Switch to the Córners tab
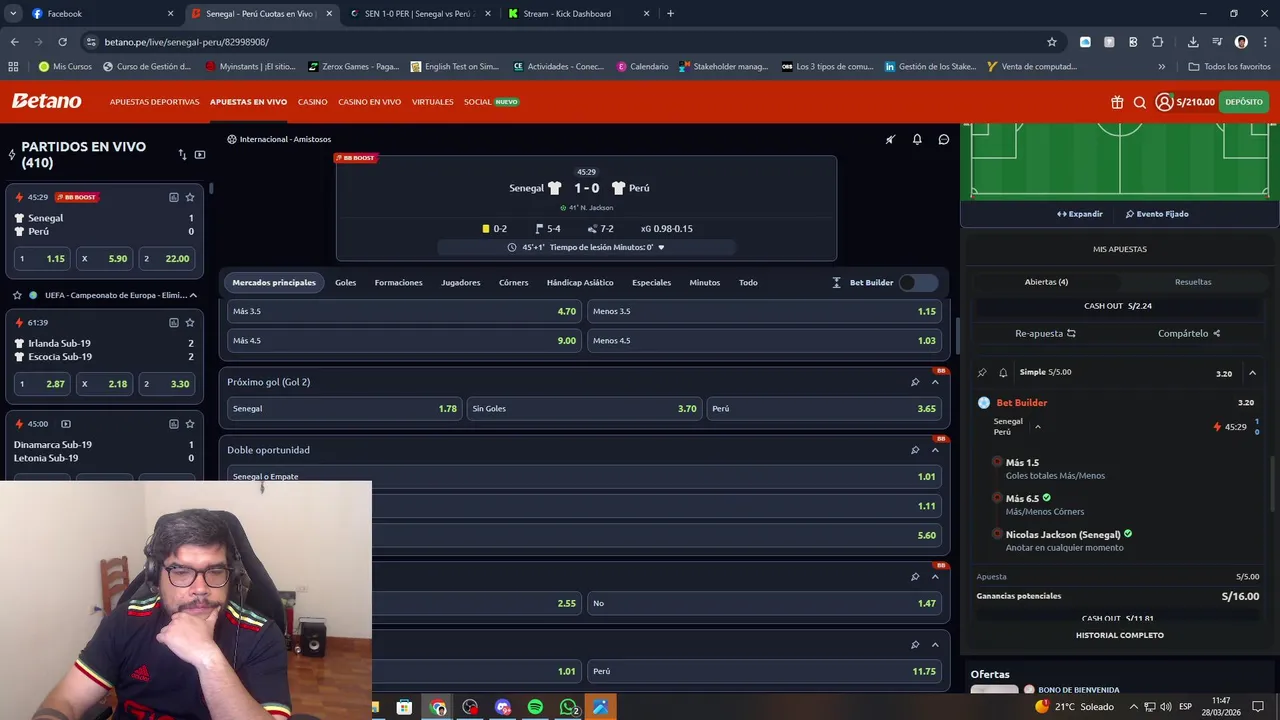Viewport: 1280px width, 720px height. tap(513, 283)
